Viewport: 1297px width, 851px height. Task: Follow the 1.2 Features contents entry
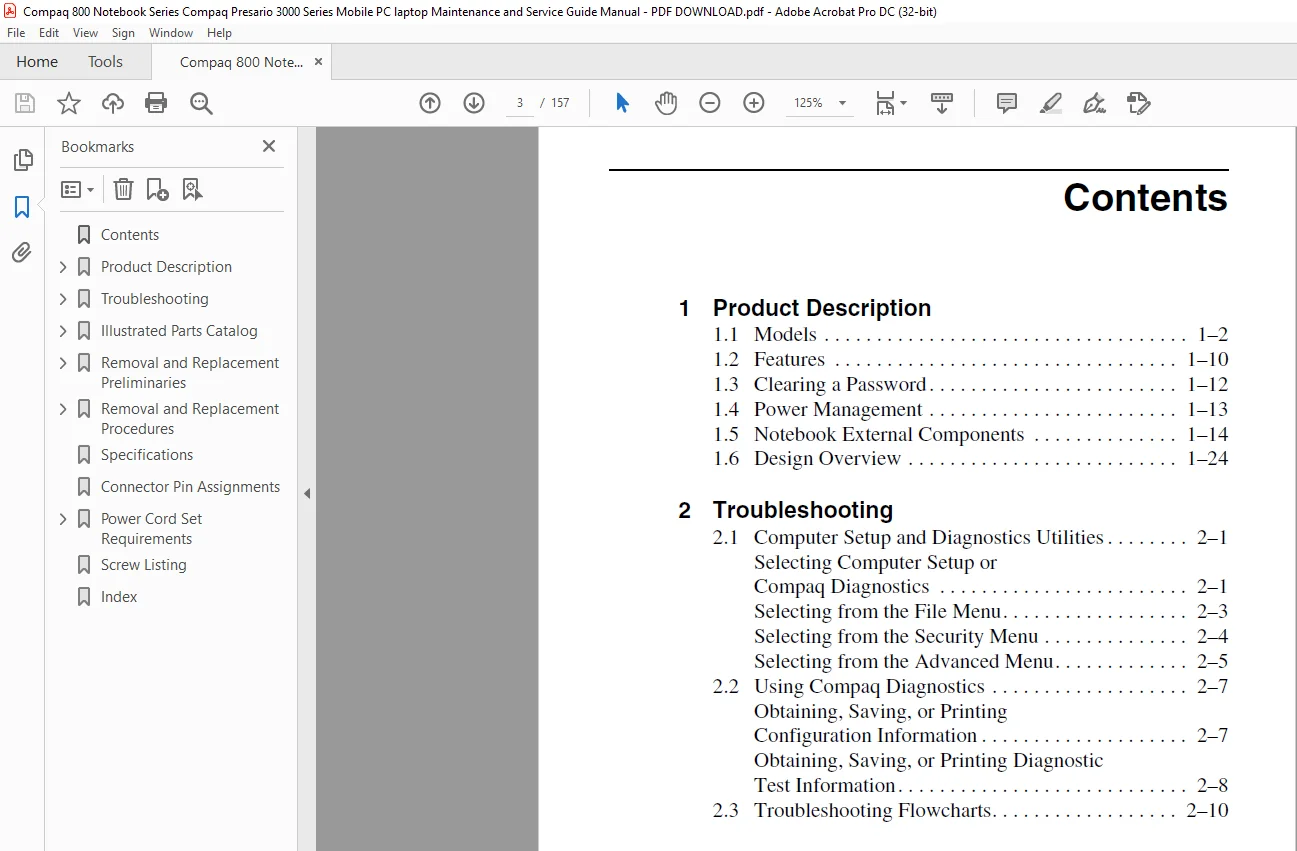pos(970,360)
